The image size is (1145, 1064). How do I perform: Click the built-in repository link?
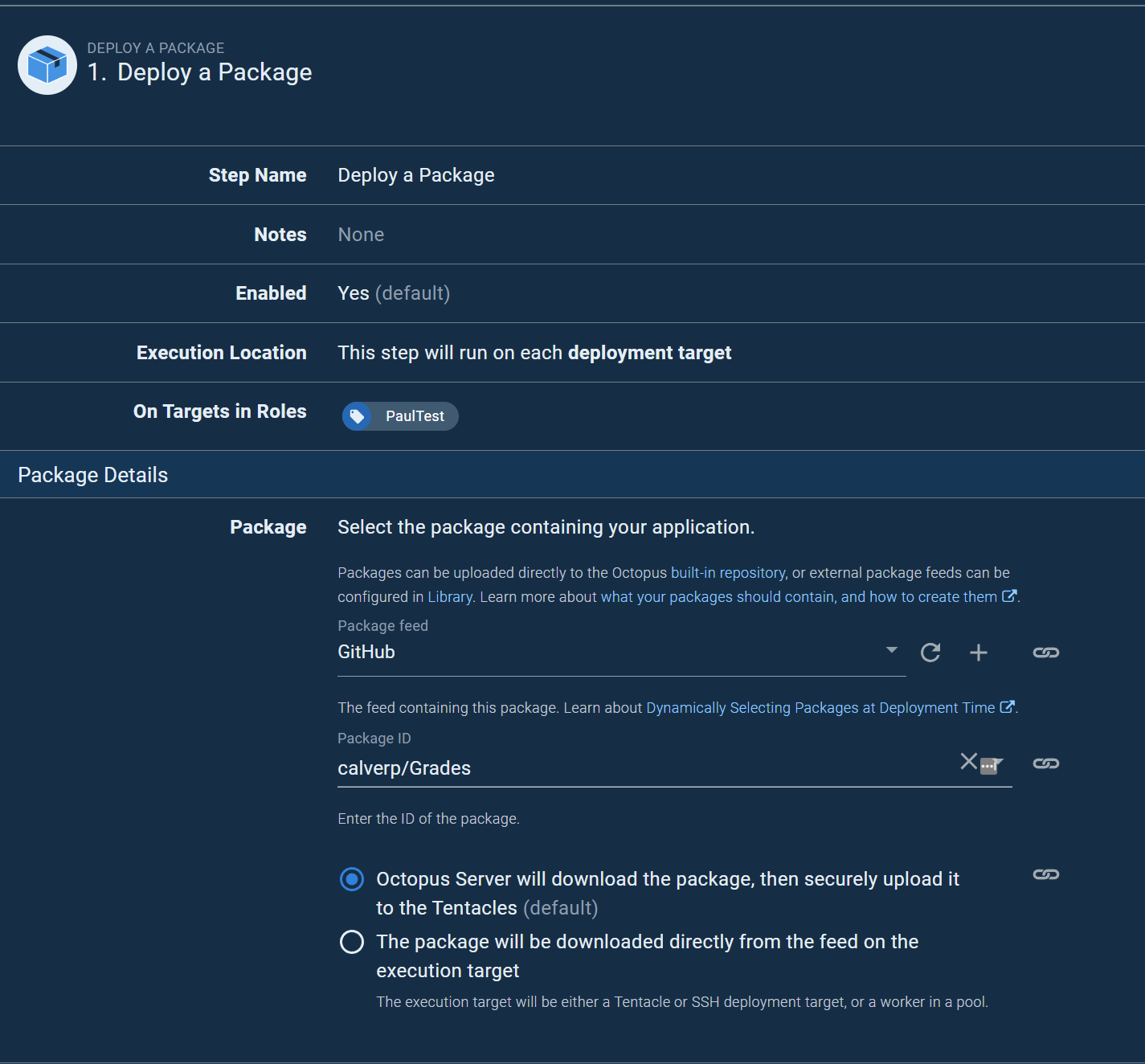coord(727,572)
